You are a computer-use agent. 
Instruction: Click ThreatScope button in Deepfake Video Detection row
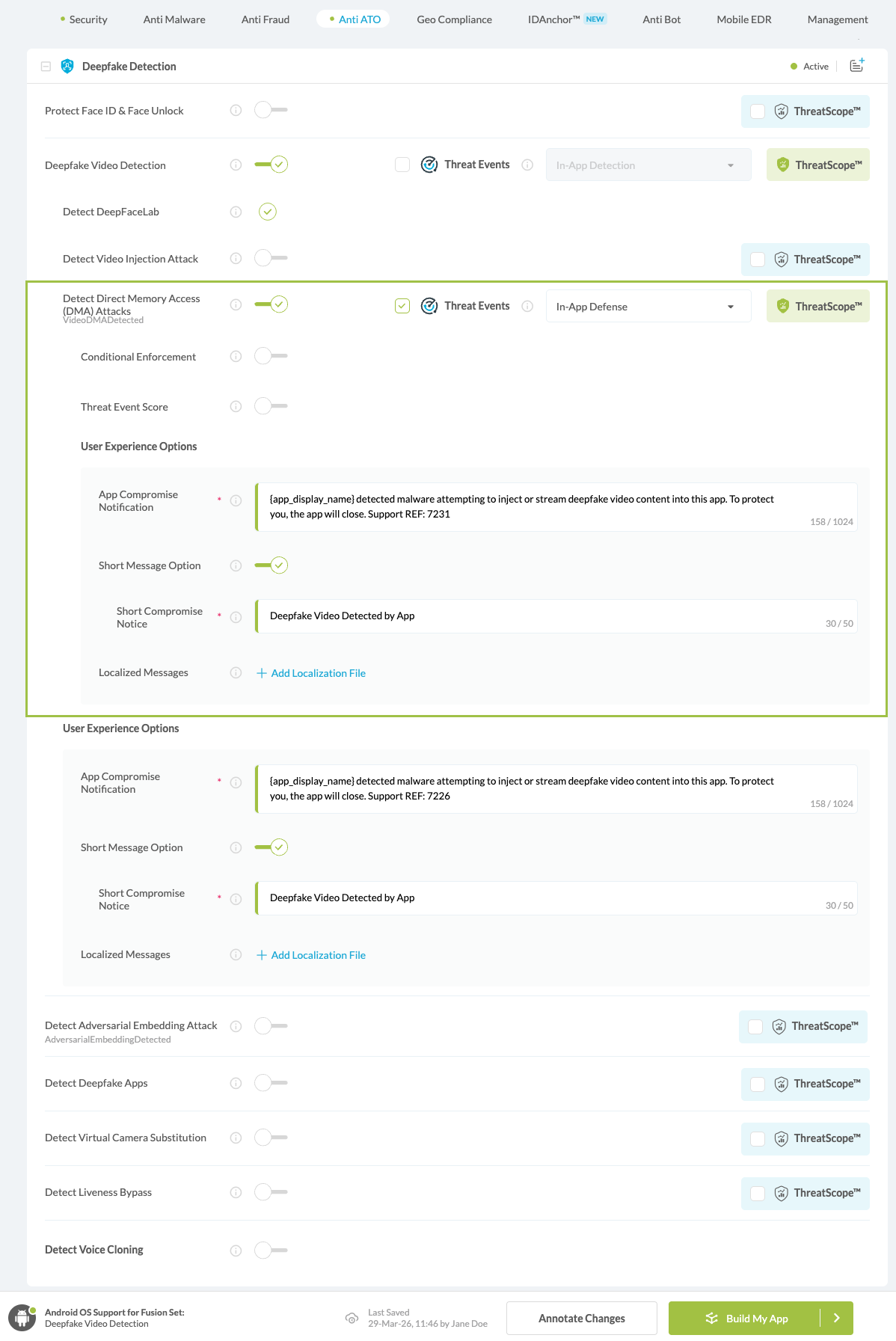coord(818,165)
